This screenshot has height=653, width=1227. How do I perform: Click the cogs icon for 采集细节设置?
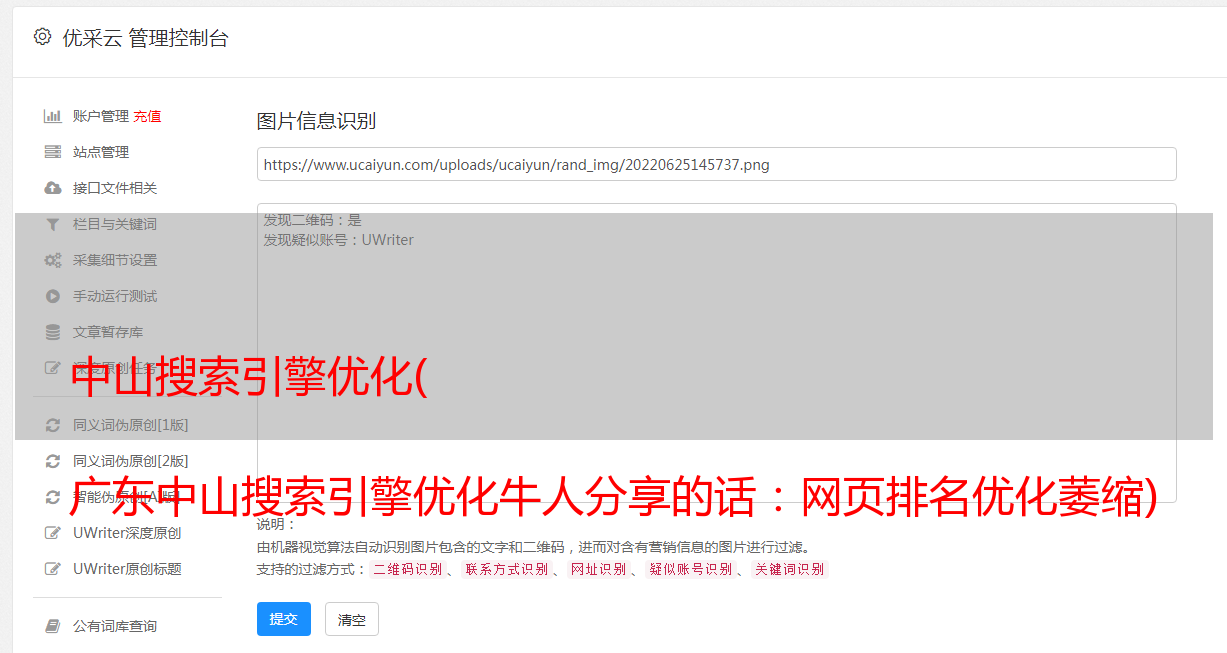tap(53, 260)
